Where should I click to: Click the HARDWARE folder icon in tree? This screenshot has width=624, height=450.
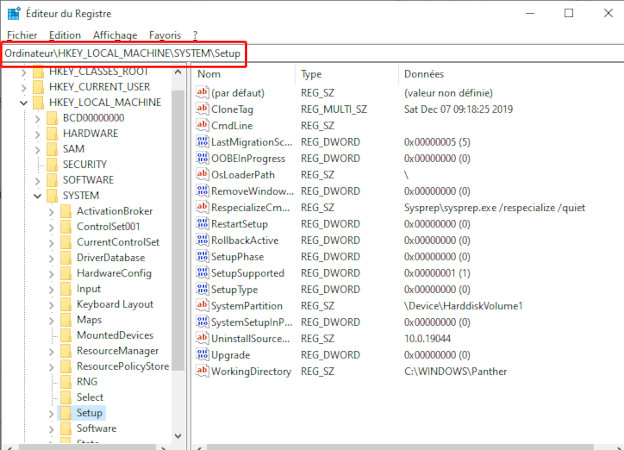click(x=52, y=133)
